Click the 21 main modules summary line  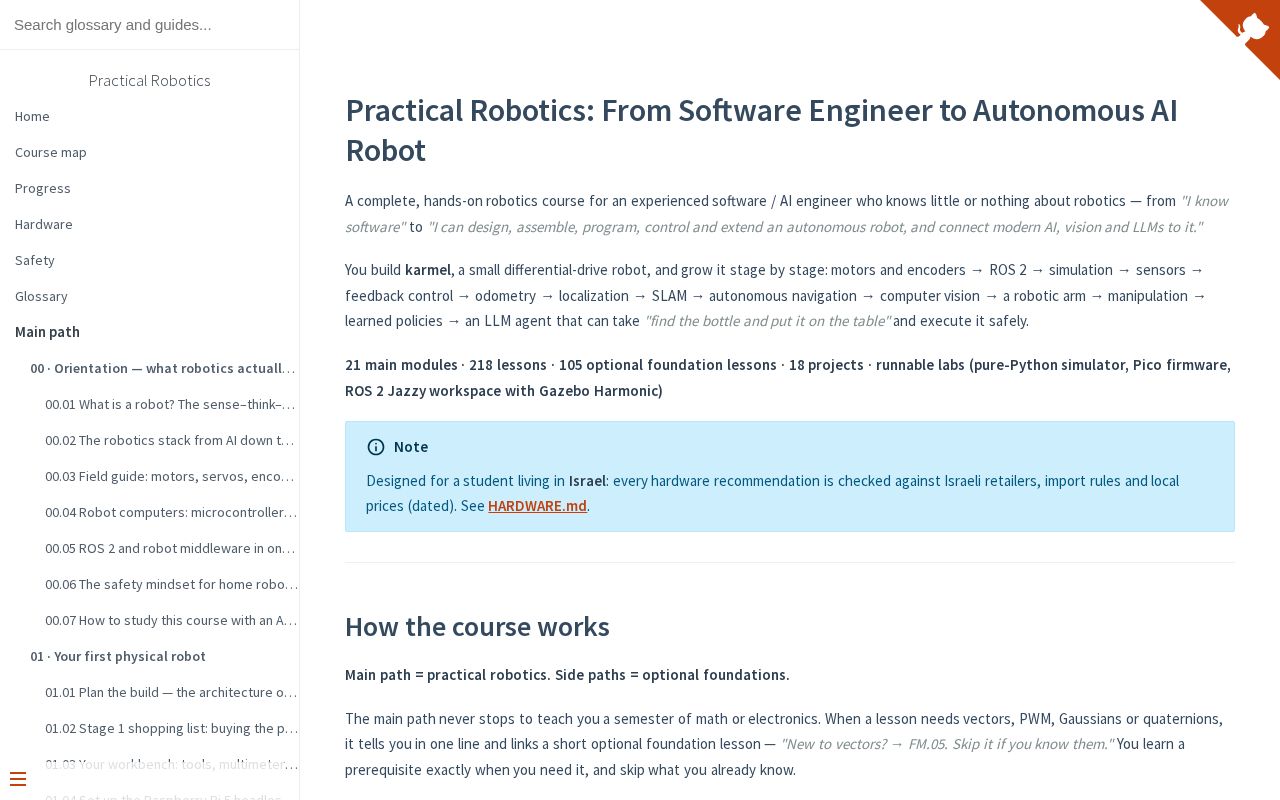coord(788,378)
